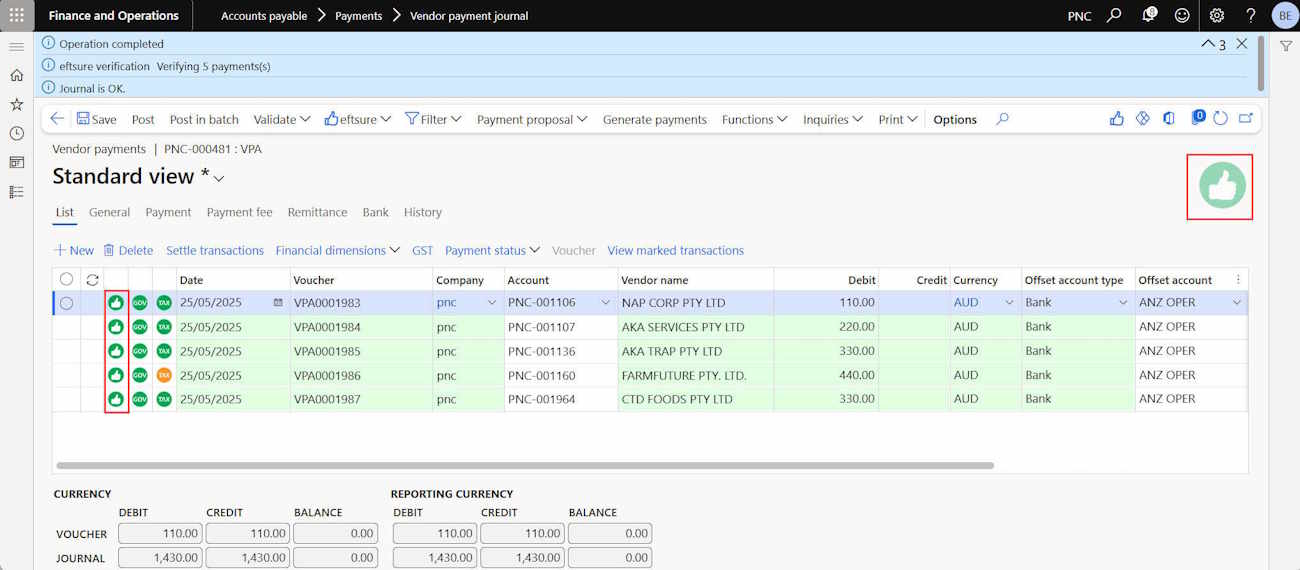The width and height of the screenshot is (1300, 570).
Task: Click the Power Apps diamond icon
Action: pyautogui.click(x=1143, y=119)
